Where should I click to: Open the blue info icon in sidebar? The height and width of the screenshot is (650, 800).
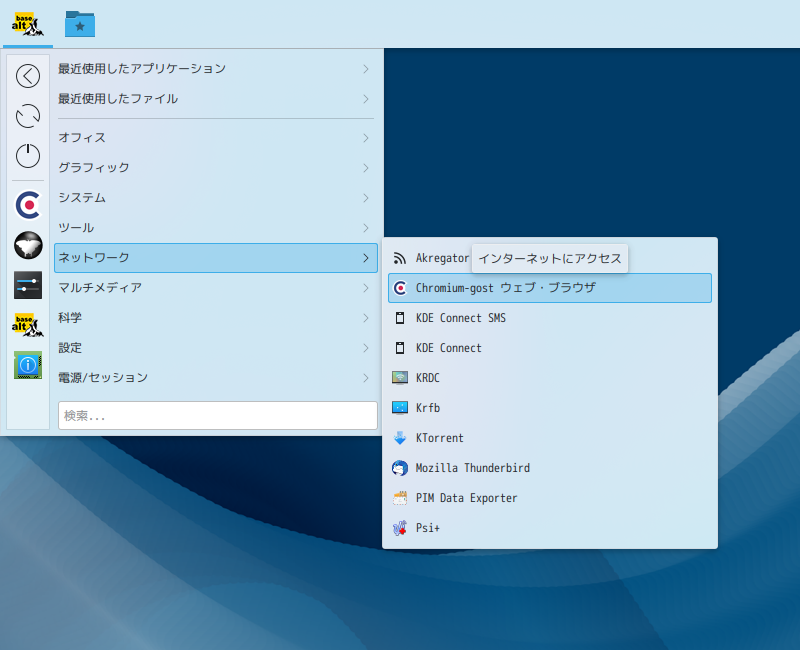coord(28,365)
